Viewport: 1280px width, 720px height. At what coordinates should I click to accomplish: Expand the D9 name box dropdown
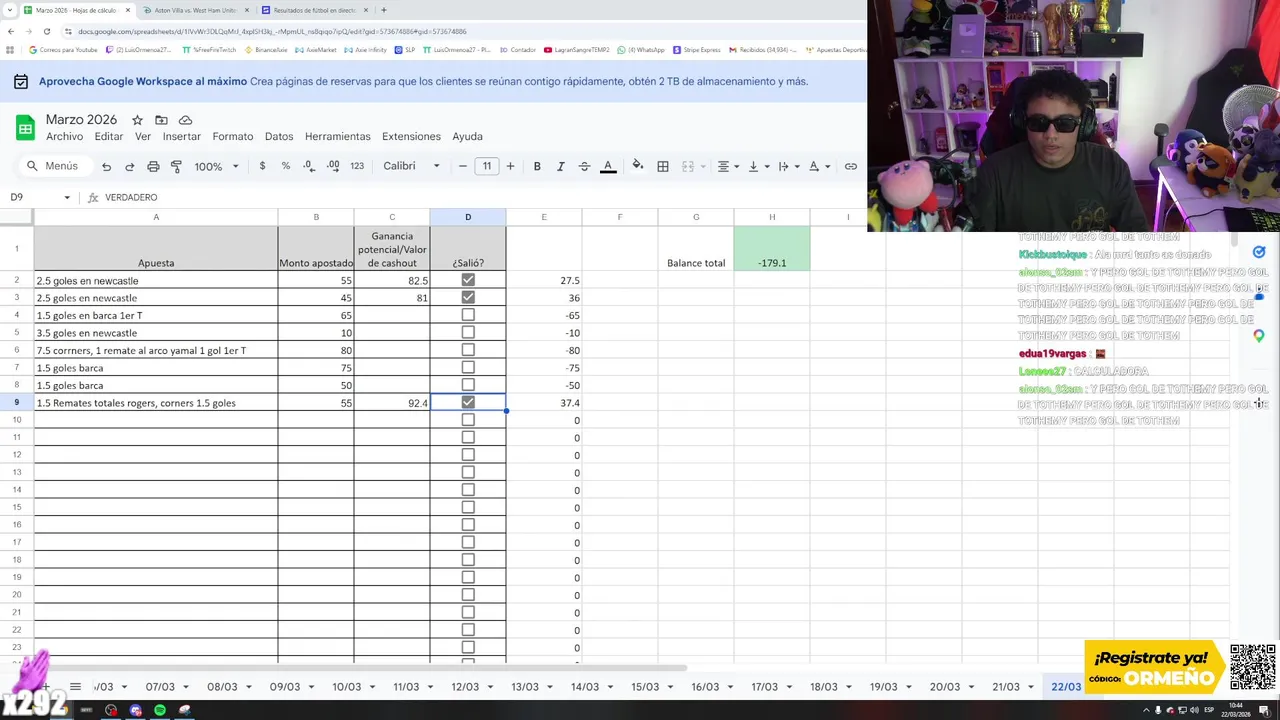point(67,197)
